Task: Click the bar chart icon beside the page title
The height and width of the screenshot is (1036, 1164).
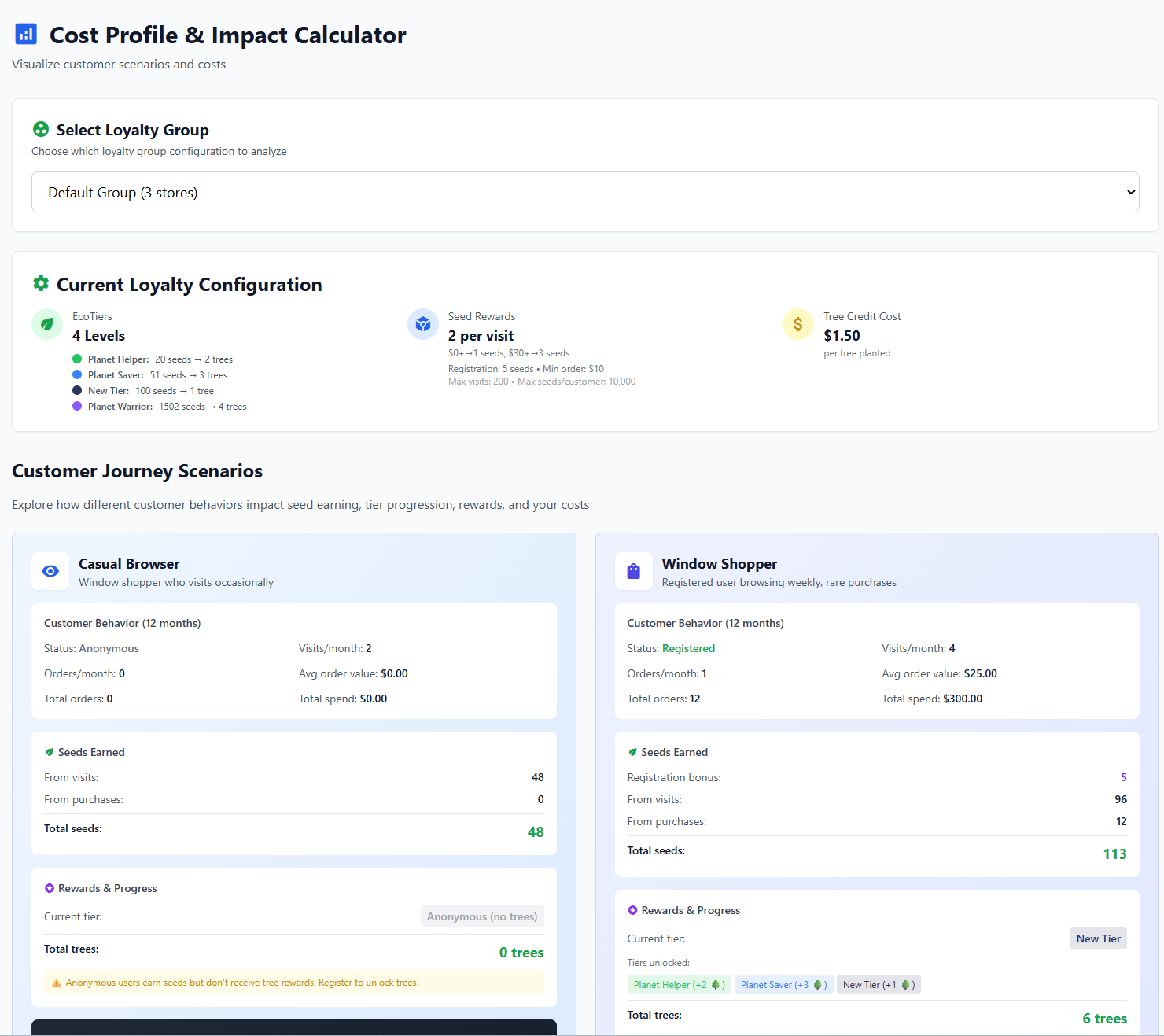Action: pos(26,34)
